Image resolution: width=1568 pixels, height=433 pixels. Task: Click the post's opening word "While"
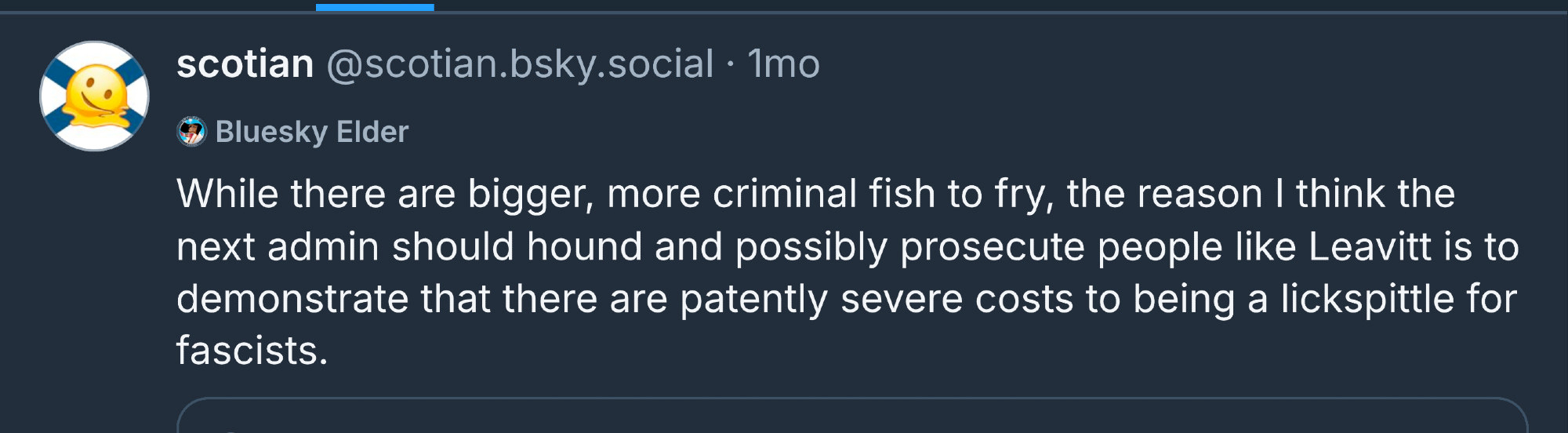[x=227, y=194]
